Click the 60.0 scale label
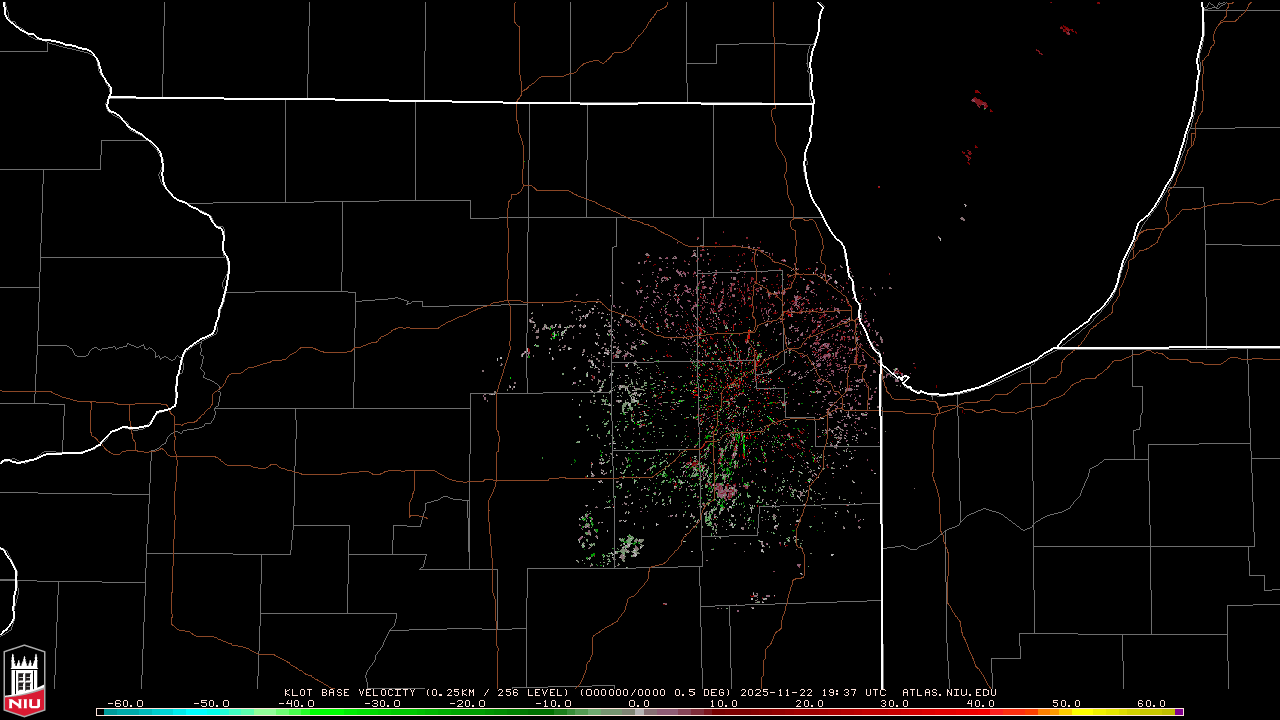1280x720 pixels. click(x=1151, y=703)
